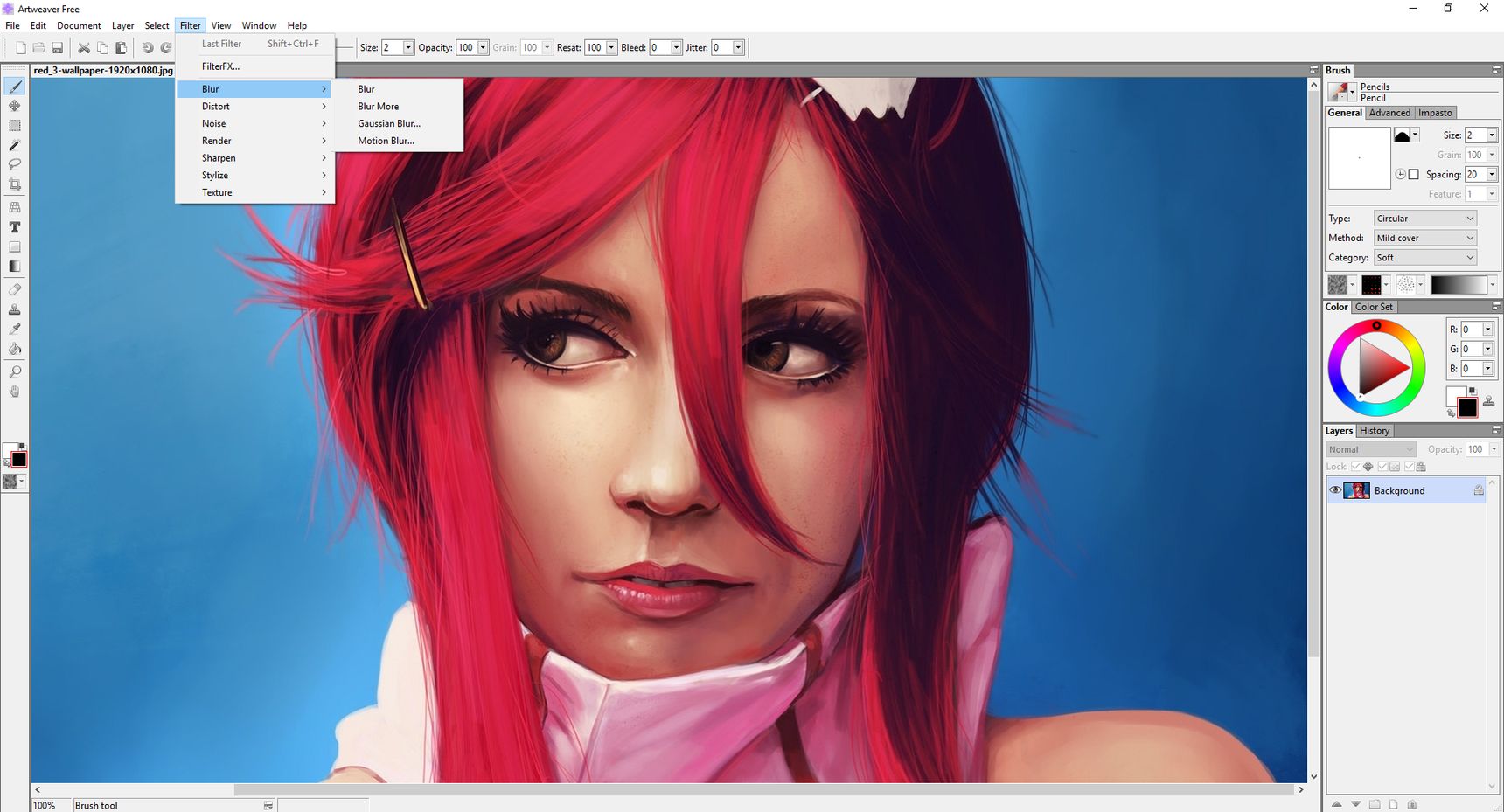Toggle Background layer visibility eye
Screen dimensions: 1504x812
1335,490
